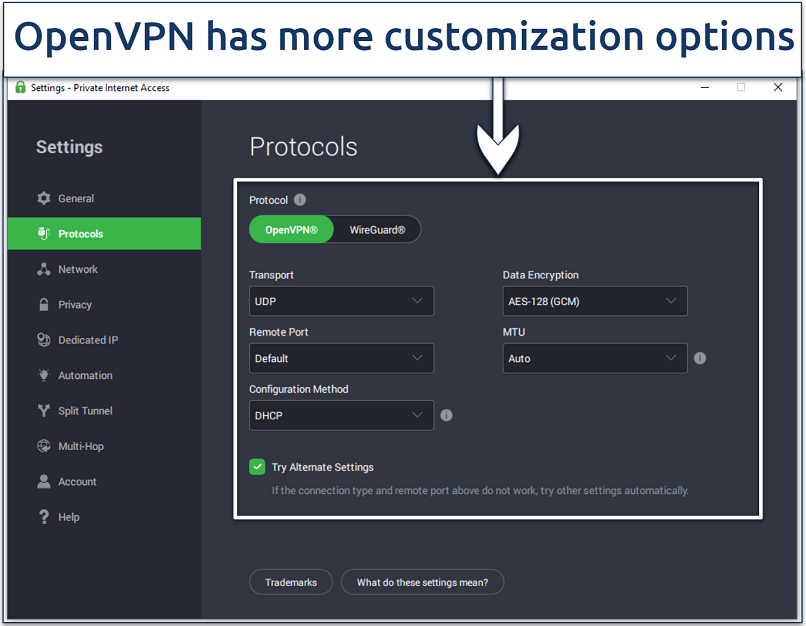Open the Remote Port dropdown
Screen dimensions: 806x626
341,357
